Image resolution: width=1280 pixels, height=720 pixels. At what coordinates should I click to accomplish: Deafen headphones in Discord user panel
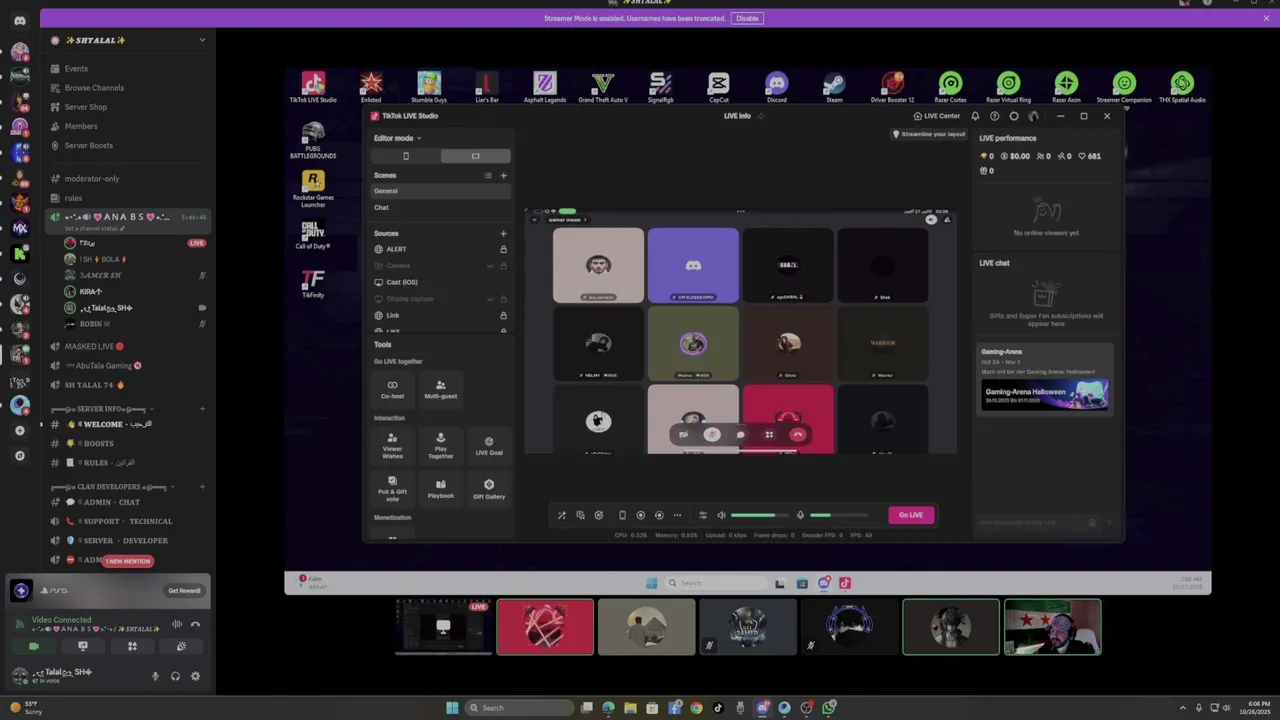[175, 676]
